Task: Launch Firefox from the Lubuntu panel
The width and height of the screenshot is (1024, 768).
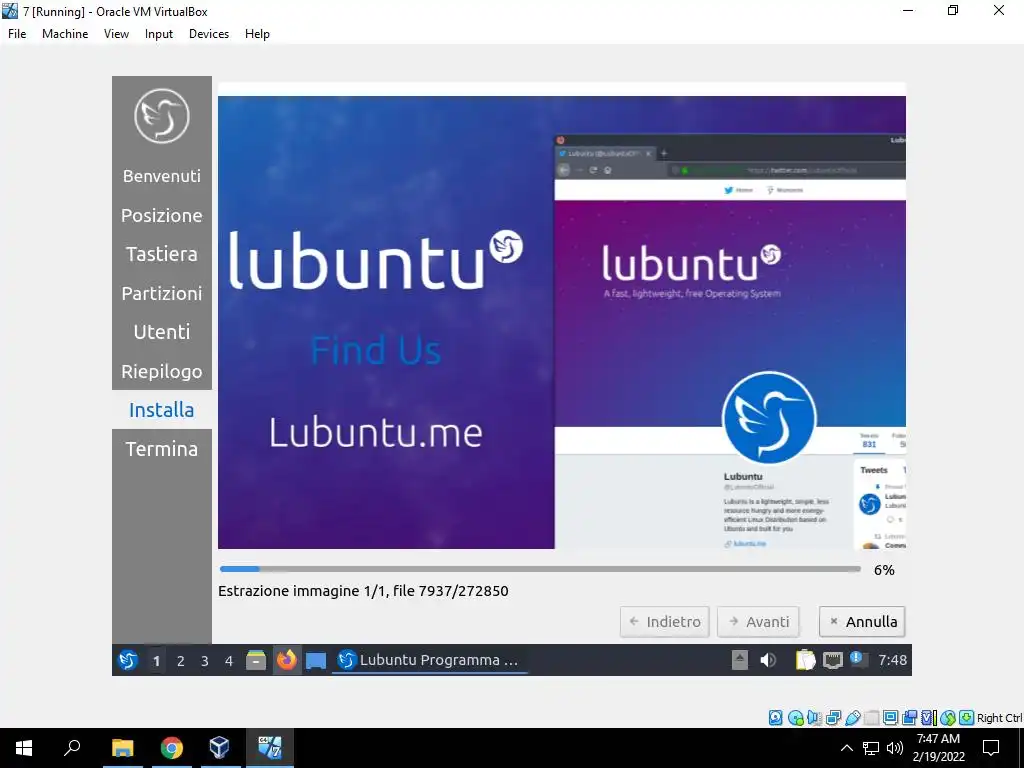Action: [286, 660]
